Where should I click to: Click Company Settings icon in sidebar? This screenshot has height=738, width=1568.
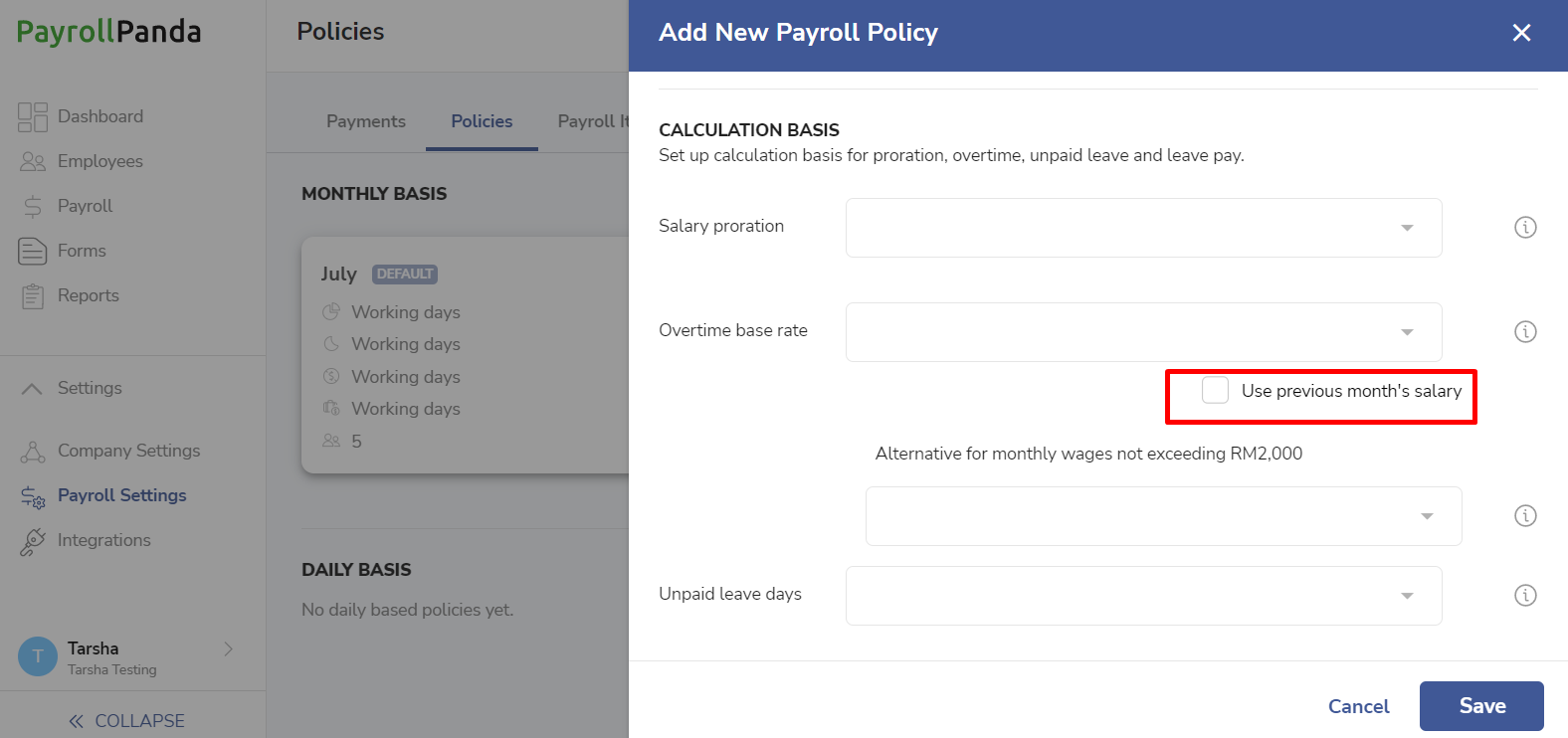pyautogui.click(x=33, y=452)
